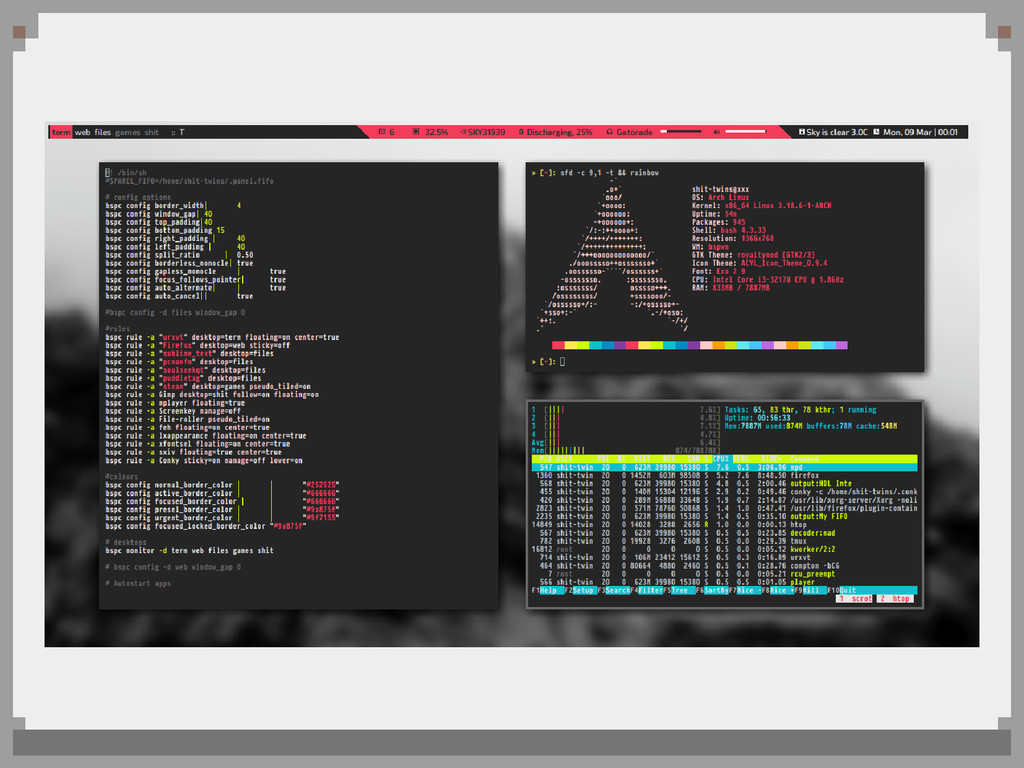Click the song progress bar after Gatorade
Screen dimensions: 1024x768
pos(681,131)
